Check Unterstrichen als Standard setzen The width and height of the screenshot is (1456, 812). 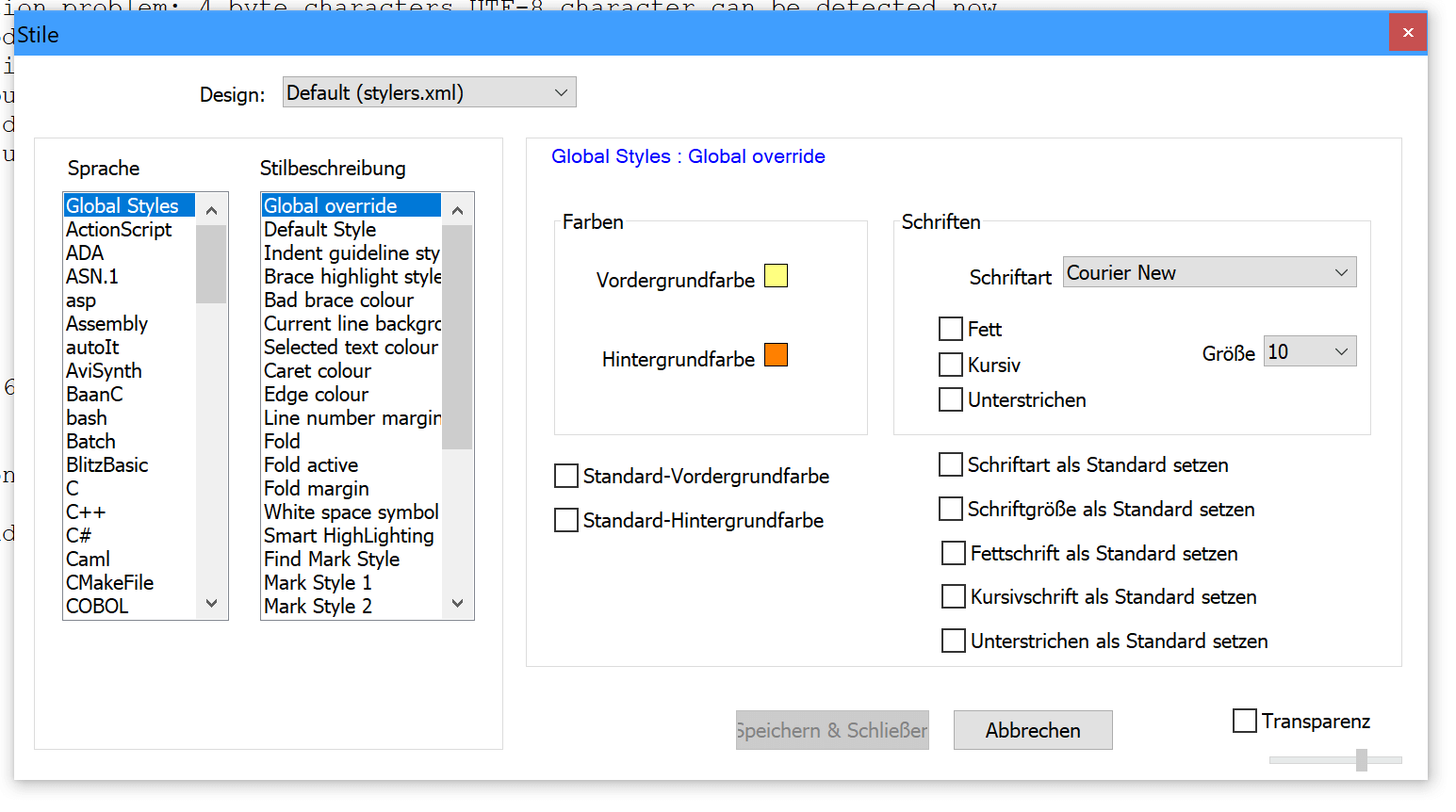pyautogui.click(x=953, y=641)
